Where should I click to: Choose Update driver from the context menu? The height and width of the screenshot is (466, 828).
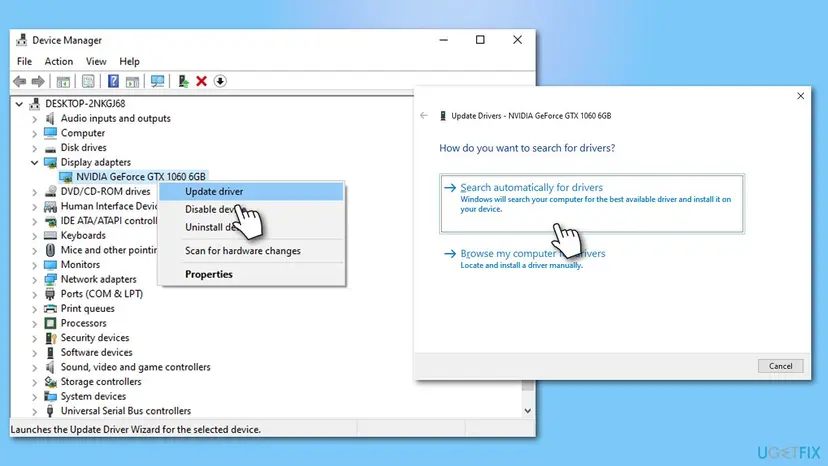point(251,191)
